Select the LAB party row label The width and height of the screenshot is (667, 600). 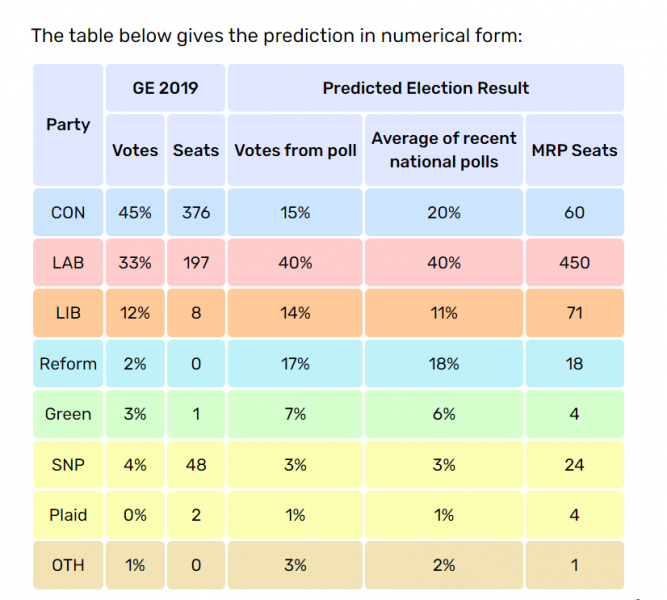[68, 263]
